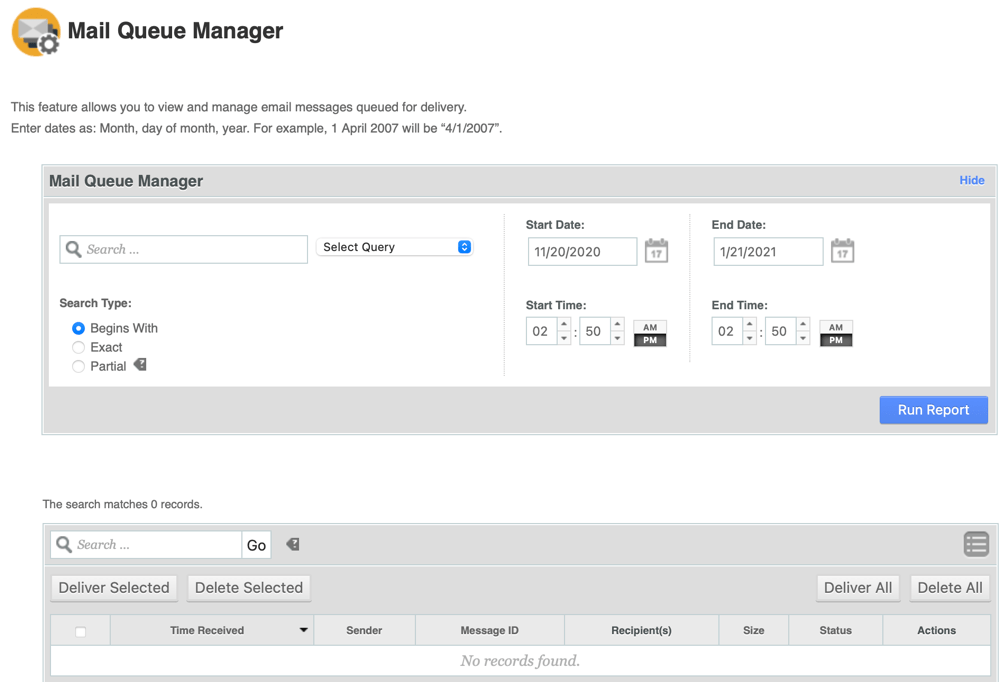Open the End Date calendar picker
This screenshot has height=682, width=1000.
(841, 251)
